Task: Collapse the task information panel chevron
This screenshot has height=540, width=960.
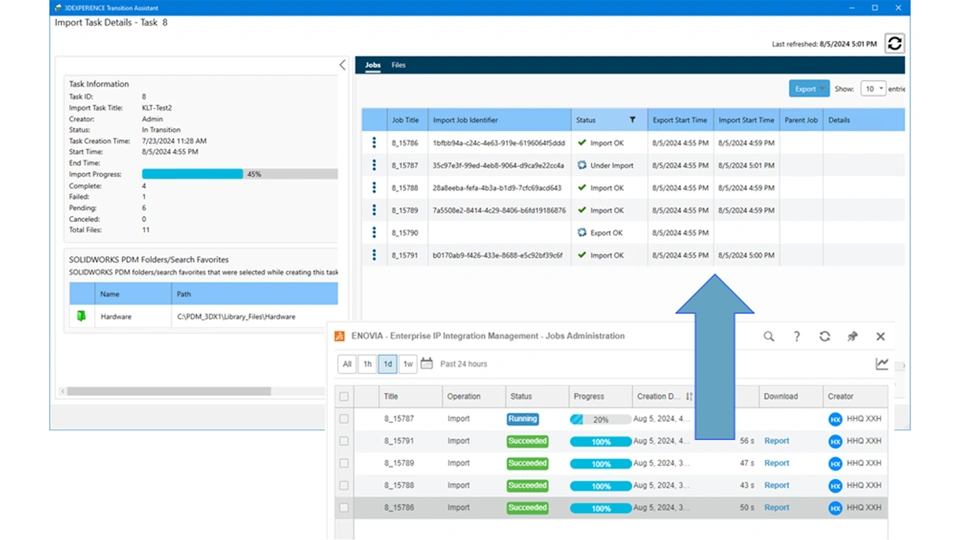Action: 342,65
